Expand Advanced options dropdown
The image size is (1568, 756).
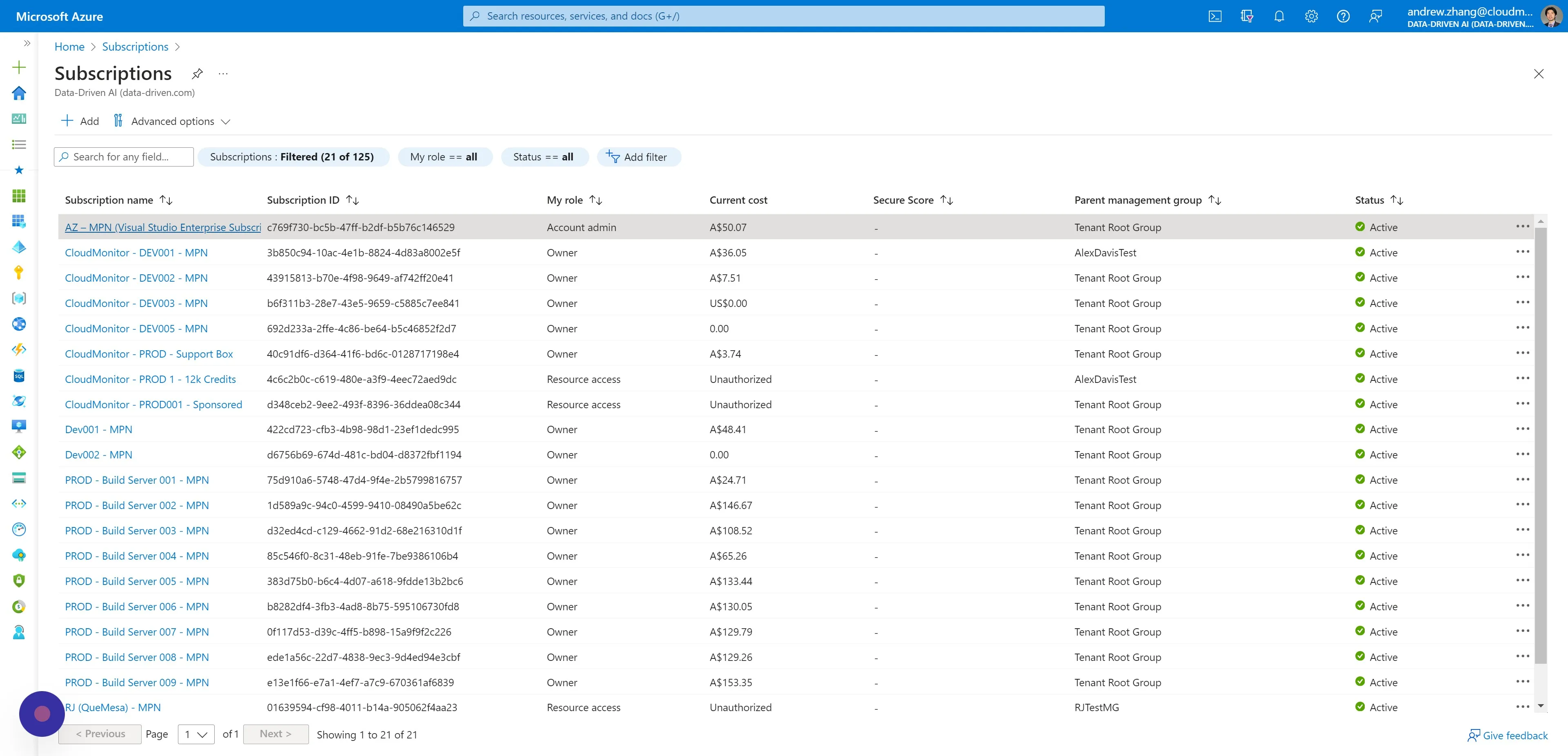[x=172, y=121]
